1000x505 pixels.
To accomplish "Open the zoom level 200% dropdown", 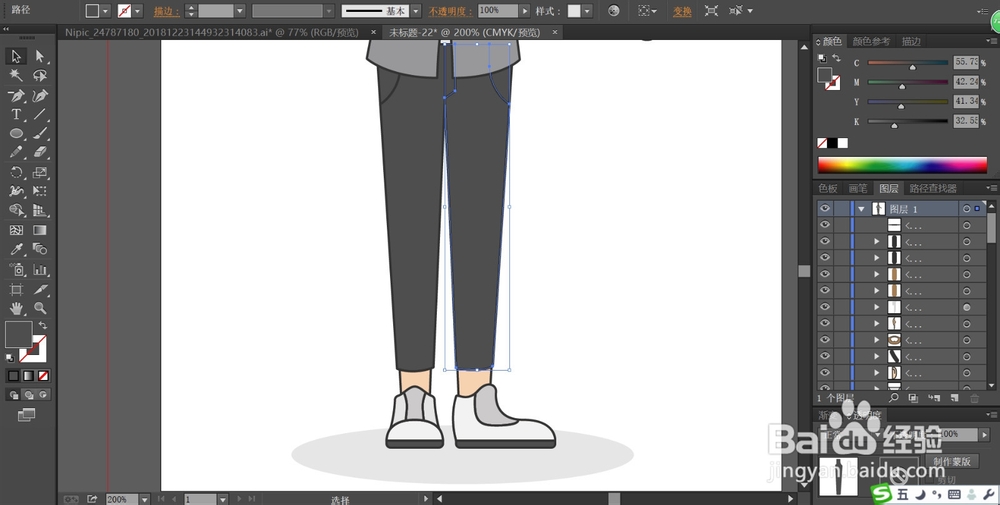I will coord(144,499).
